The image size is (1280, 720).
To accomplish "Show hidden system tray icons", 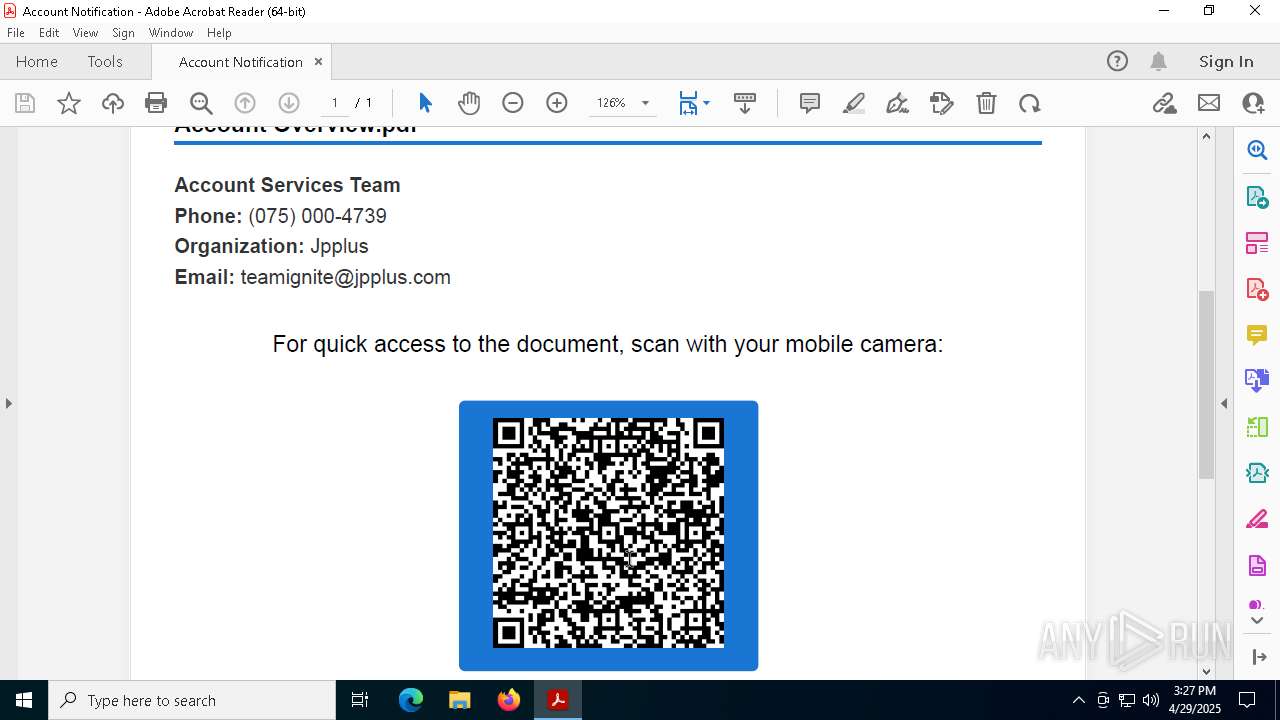I will click(x=1078, y=700).
